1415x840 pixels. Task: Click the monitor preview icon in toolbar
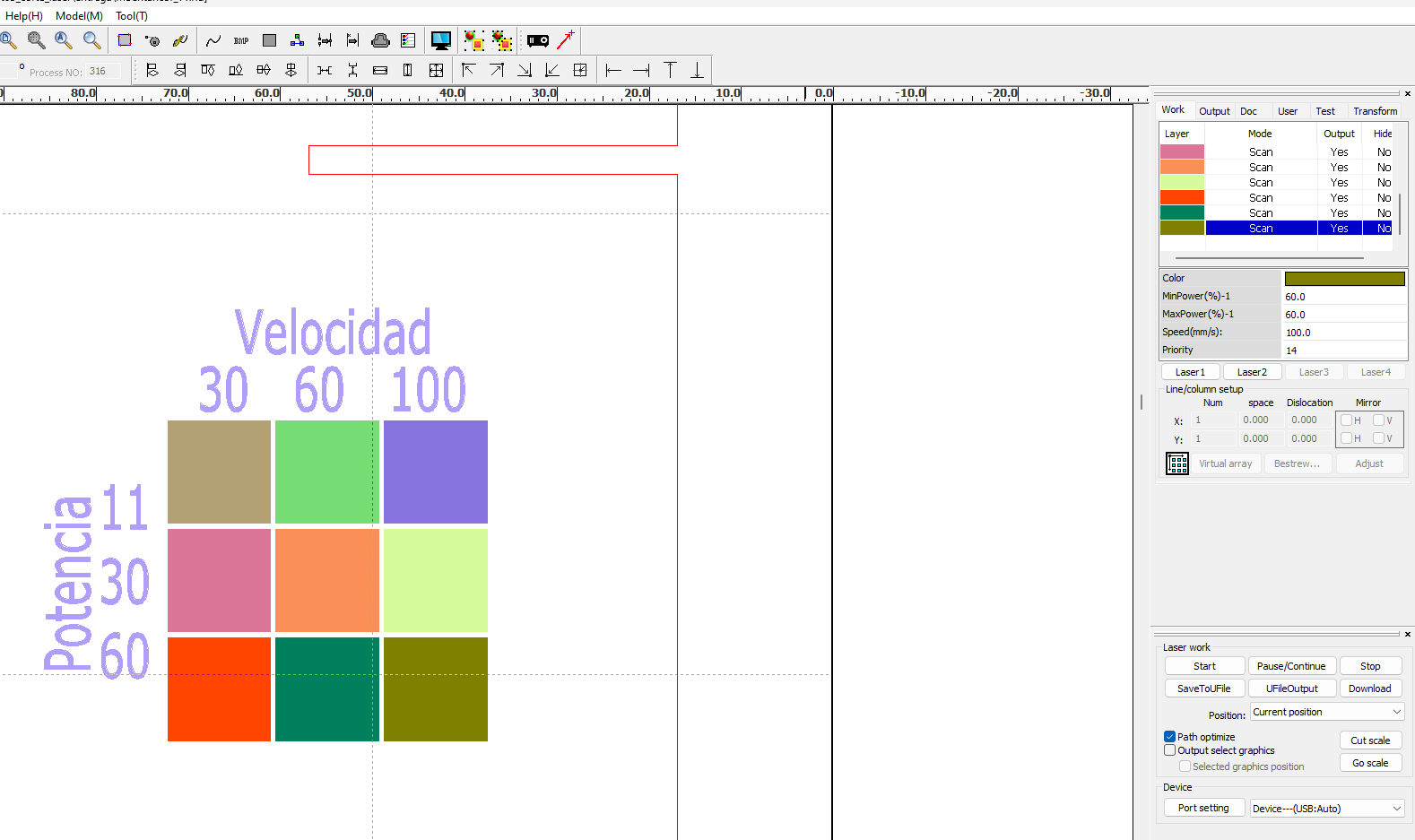[x=440, y=40]
